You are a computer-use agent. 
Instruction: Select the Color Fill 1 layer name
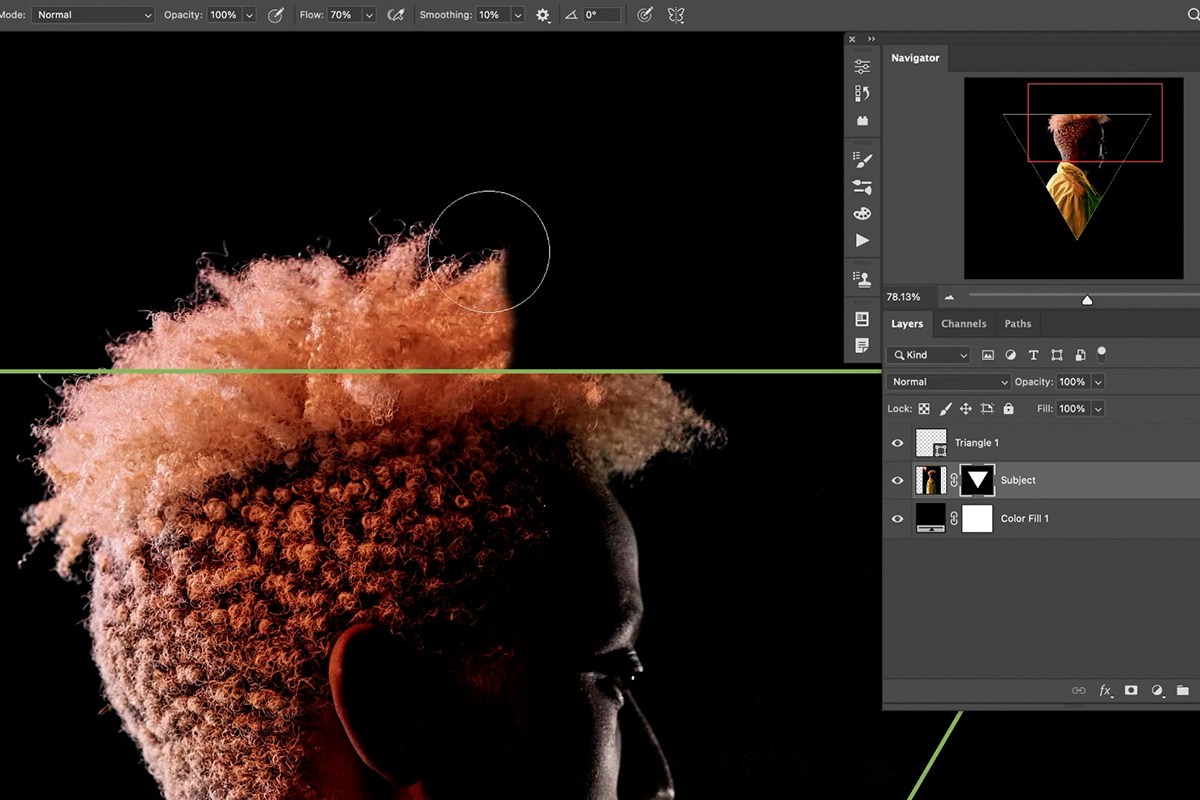coord(1025,519)
